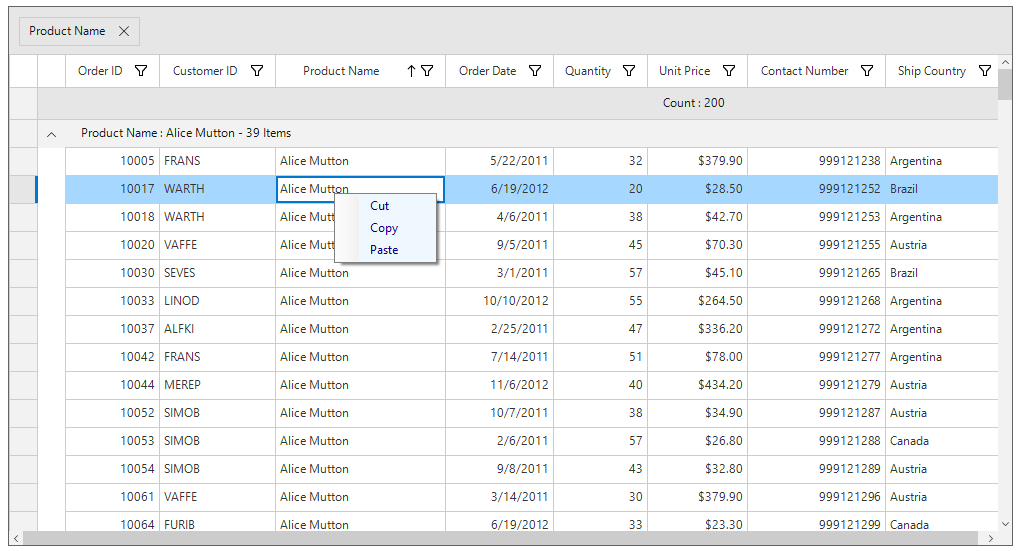Screen dimensions: 1017x551
Task: Select customer cell SEVES
Action: [x=217, y=273]
